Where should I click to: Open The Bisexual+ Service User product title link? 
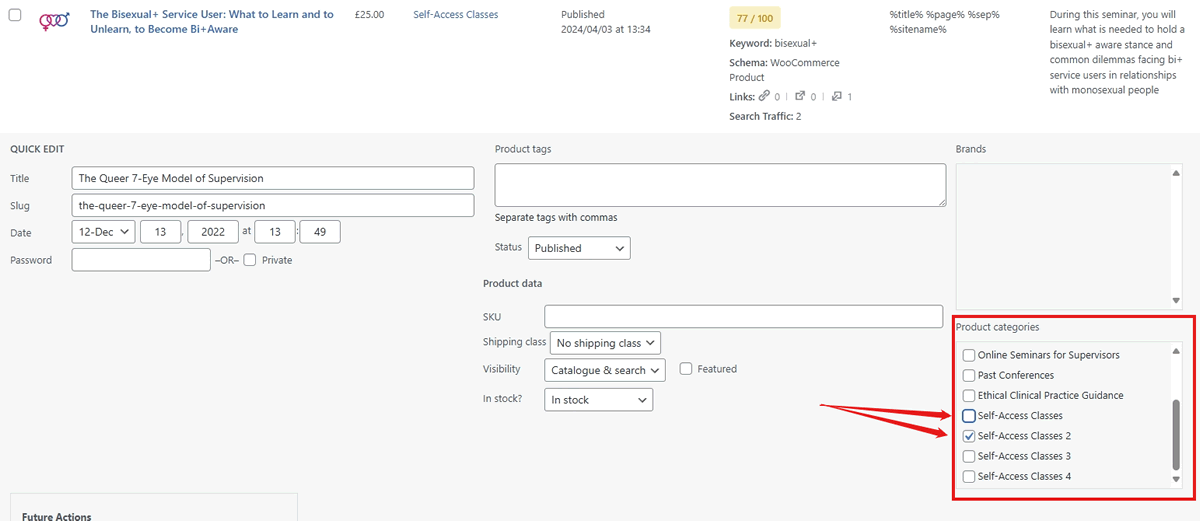(x=212, y=22)
